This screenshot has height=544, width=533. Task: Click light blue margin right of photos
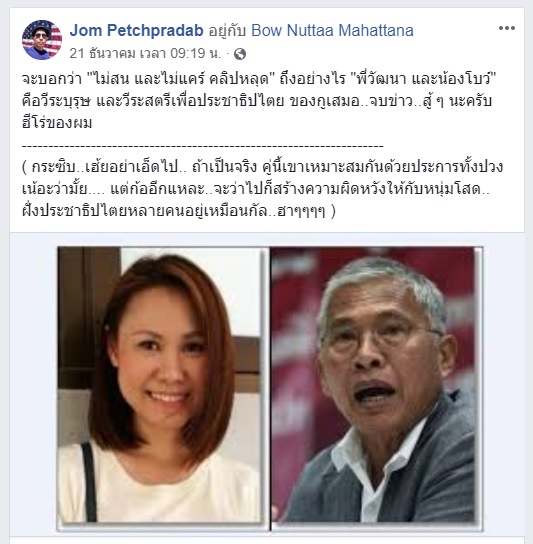click(503, 385)
